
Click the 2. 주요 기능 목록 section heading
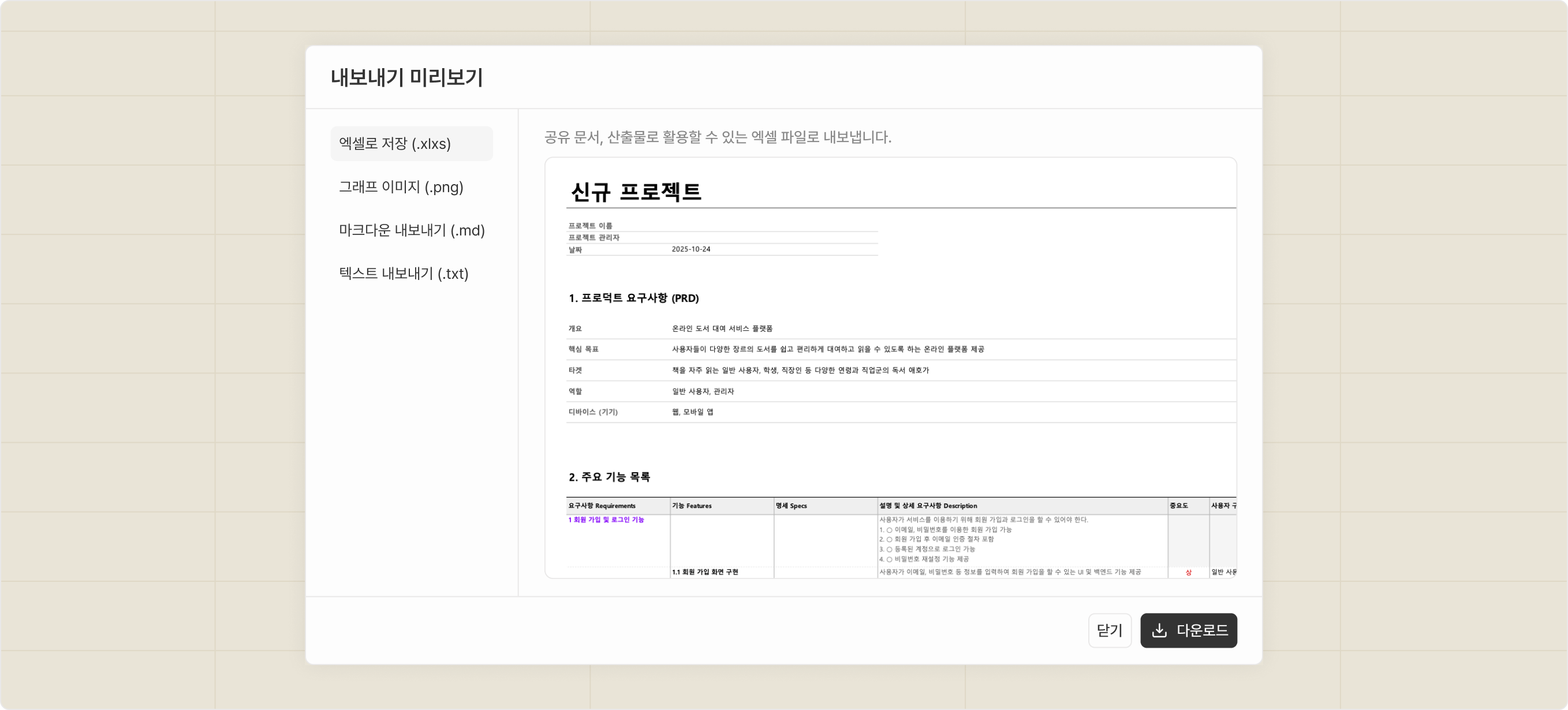[x=608, y=477]
